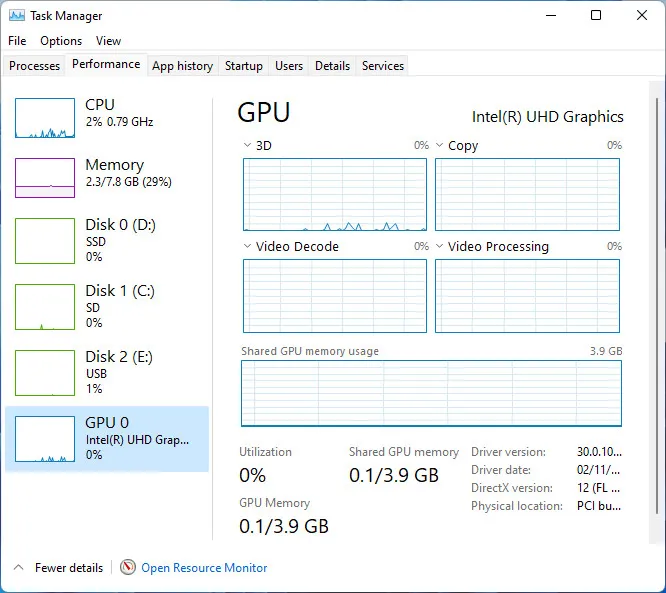Open Resource Monitor link
Image resolution: width=666 pixels, height=593 pixels.
[x=204, y=568]
